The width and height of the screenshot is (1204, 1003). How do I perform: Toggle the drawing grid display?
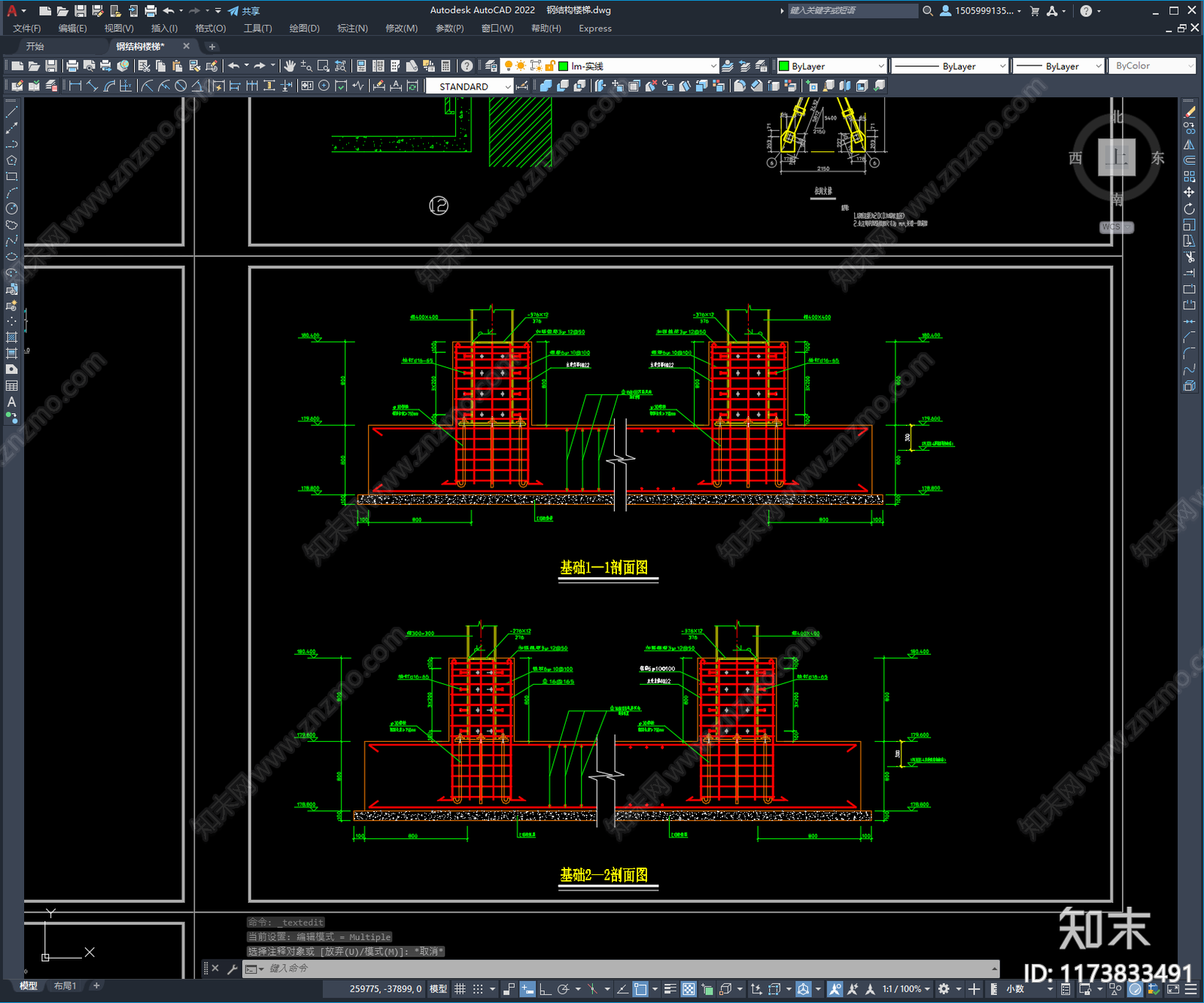tap(460, 989)
